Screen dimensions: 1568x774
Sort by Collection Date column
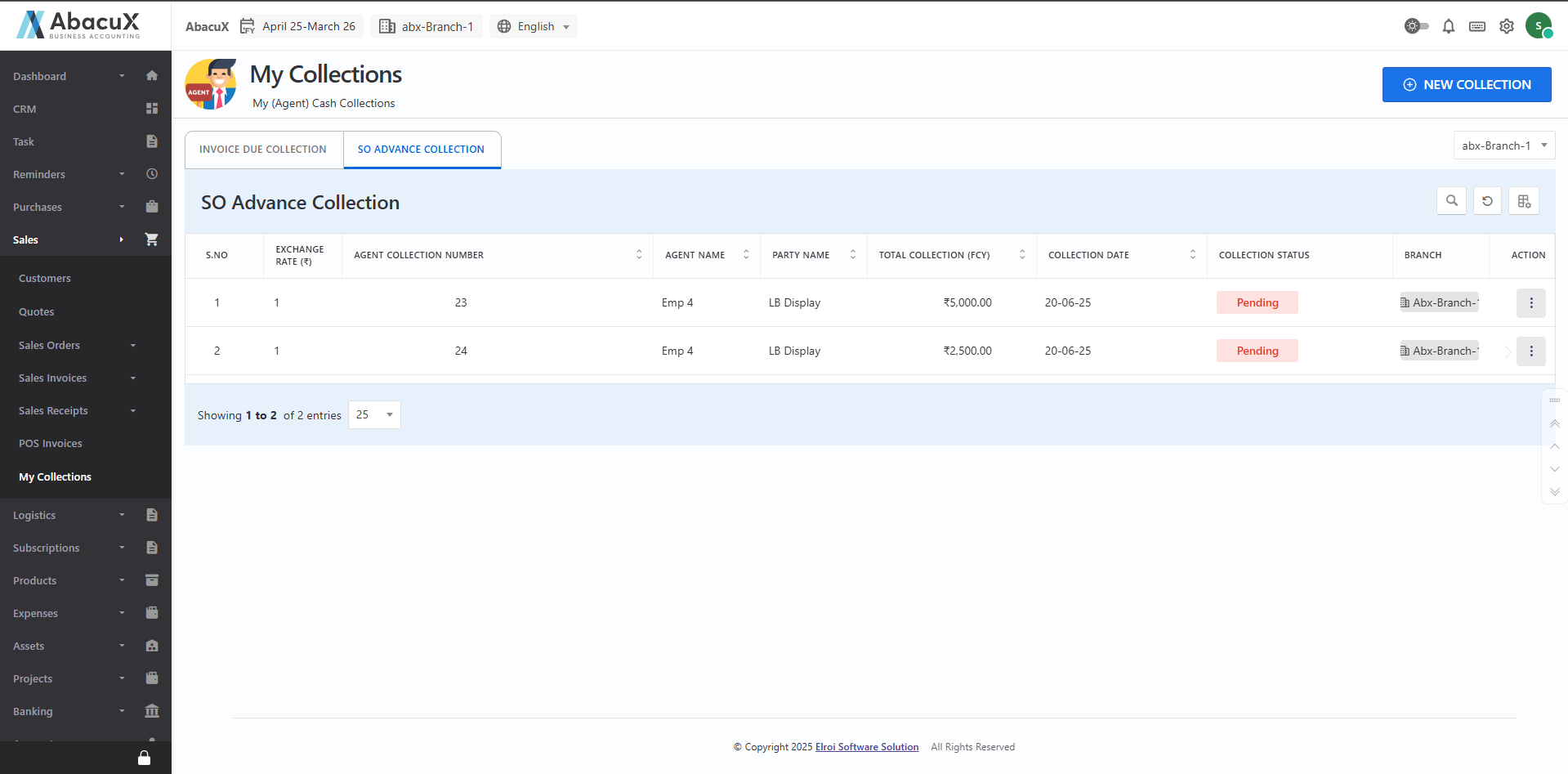tap(1192, 255)
